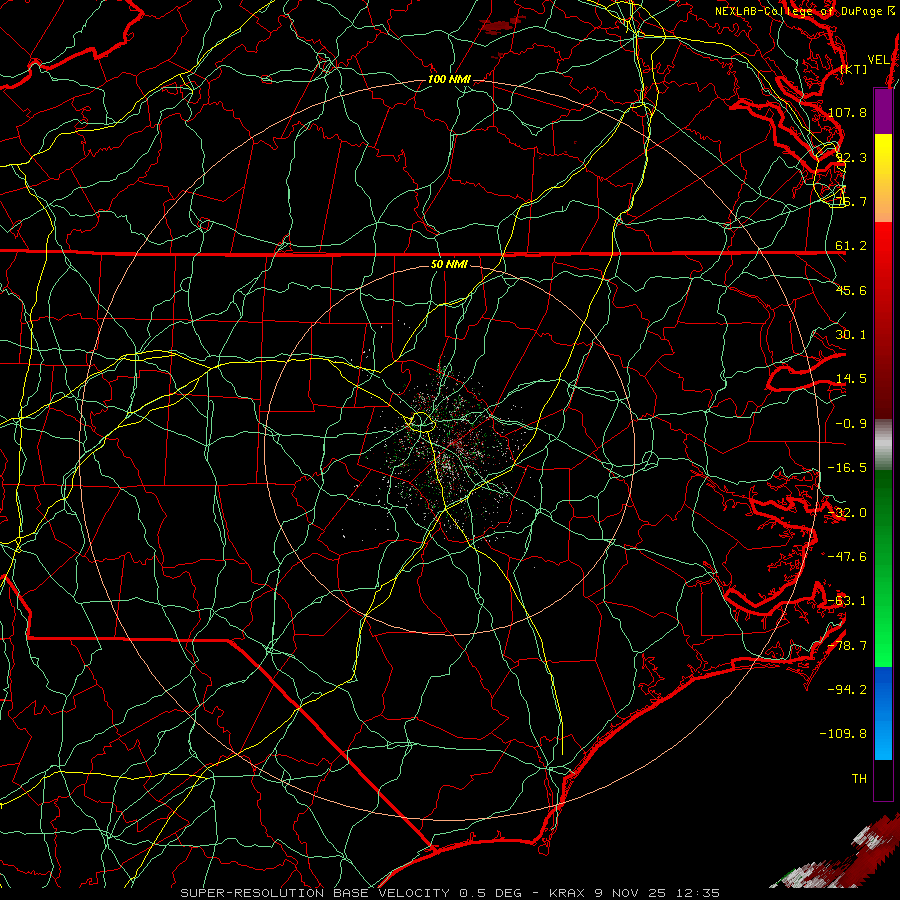Click the 100 NMI range ring label
900x900 pixels.
click(x=449, y=79)
